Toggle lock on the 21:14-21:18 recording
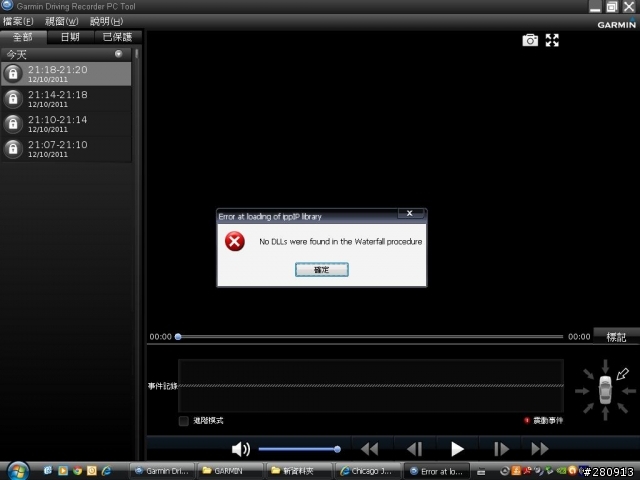 click(13, 99)
